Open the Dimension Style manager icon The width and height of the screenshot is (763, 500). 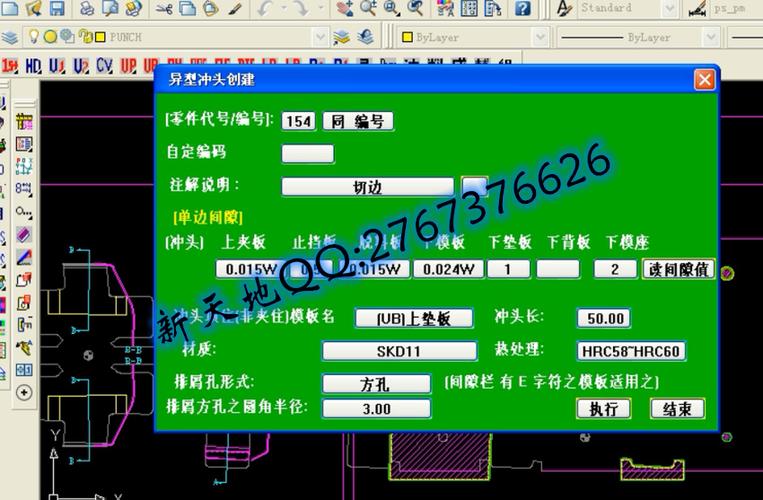pos(698,9)
